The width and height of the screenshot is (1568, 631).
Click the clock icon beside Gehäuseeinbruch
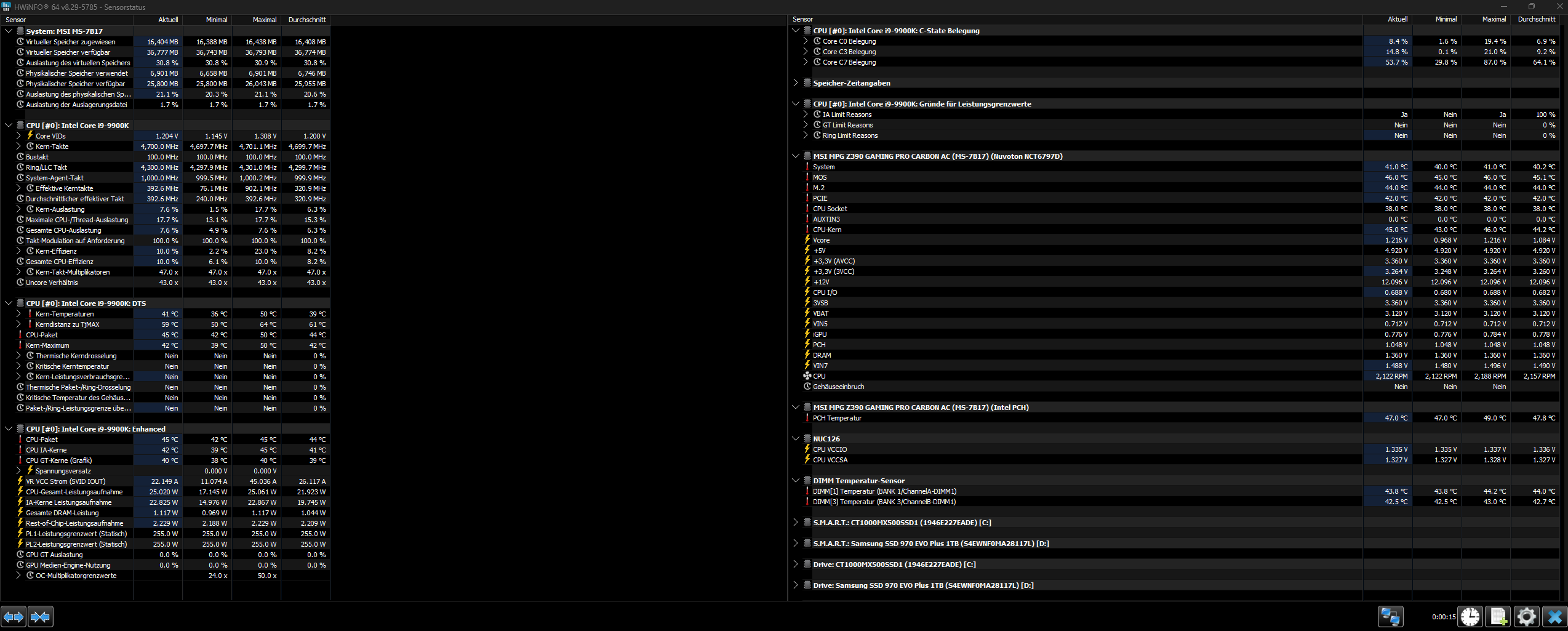[x=807, y=387]
